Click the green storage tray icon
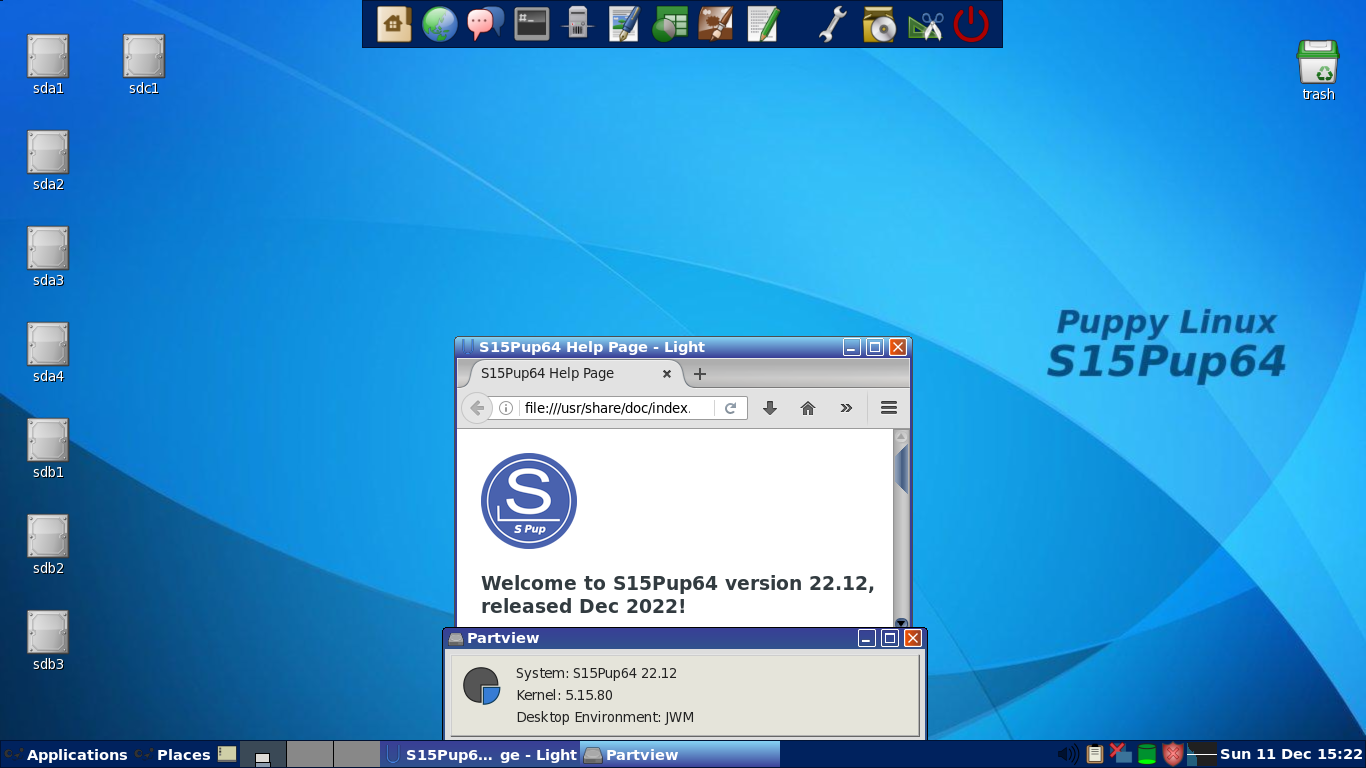This screenshot has height=768, width=1366. point(1147,755)
